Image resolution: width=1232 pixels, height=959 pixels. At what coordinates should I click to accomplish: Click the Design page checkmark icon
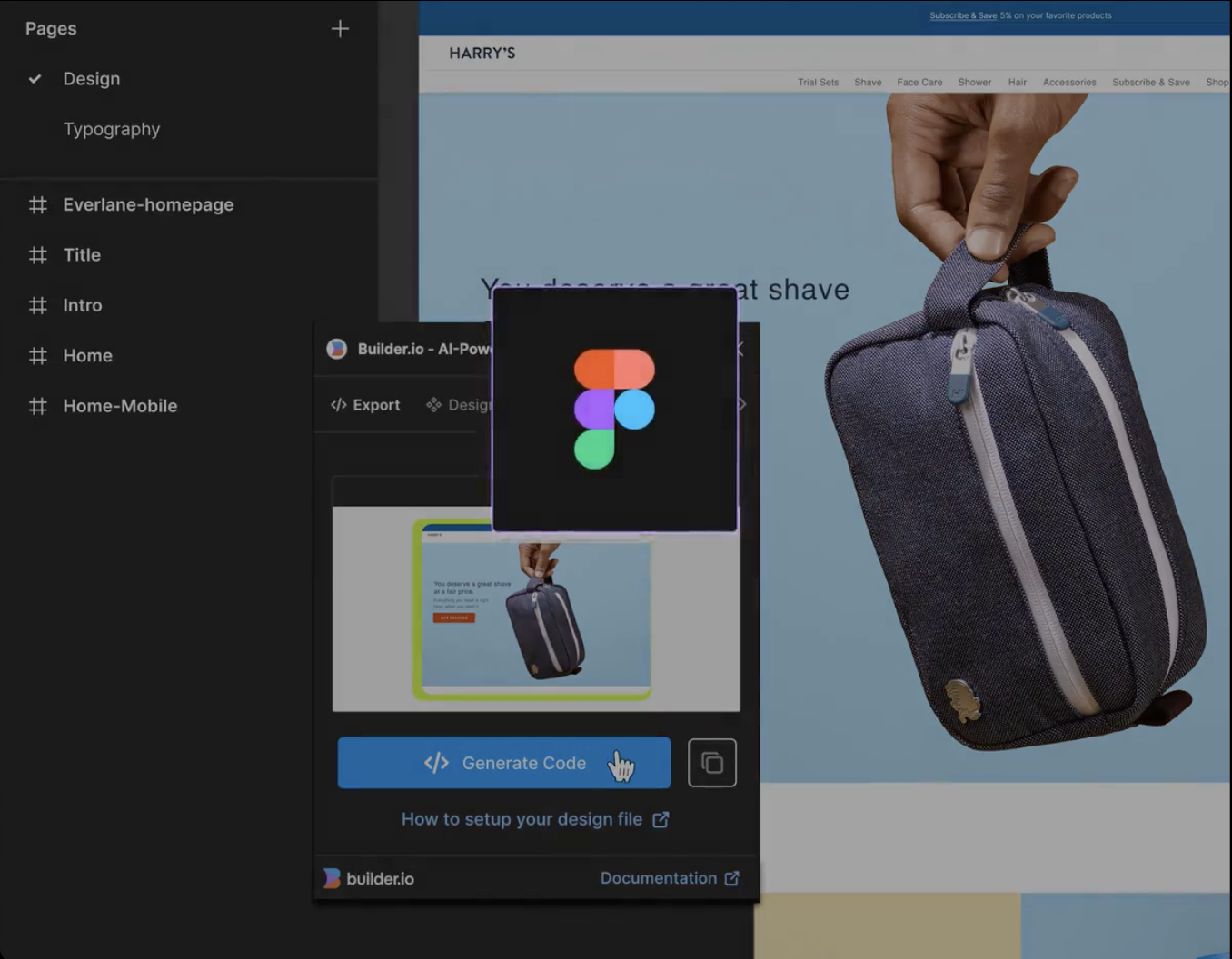35,79
